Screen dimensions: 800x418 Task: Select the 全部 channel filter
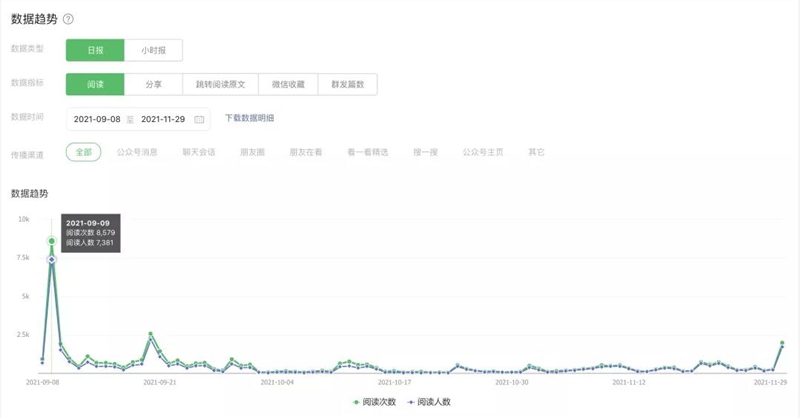point(84,152)
